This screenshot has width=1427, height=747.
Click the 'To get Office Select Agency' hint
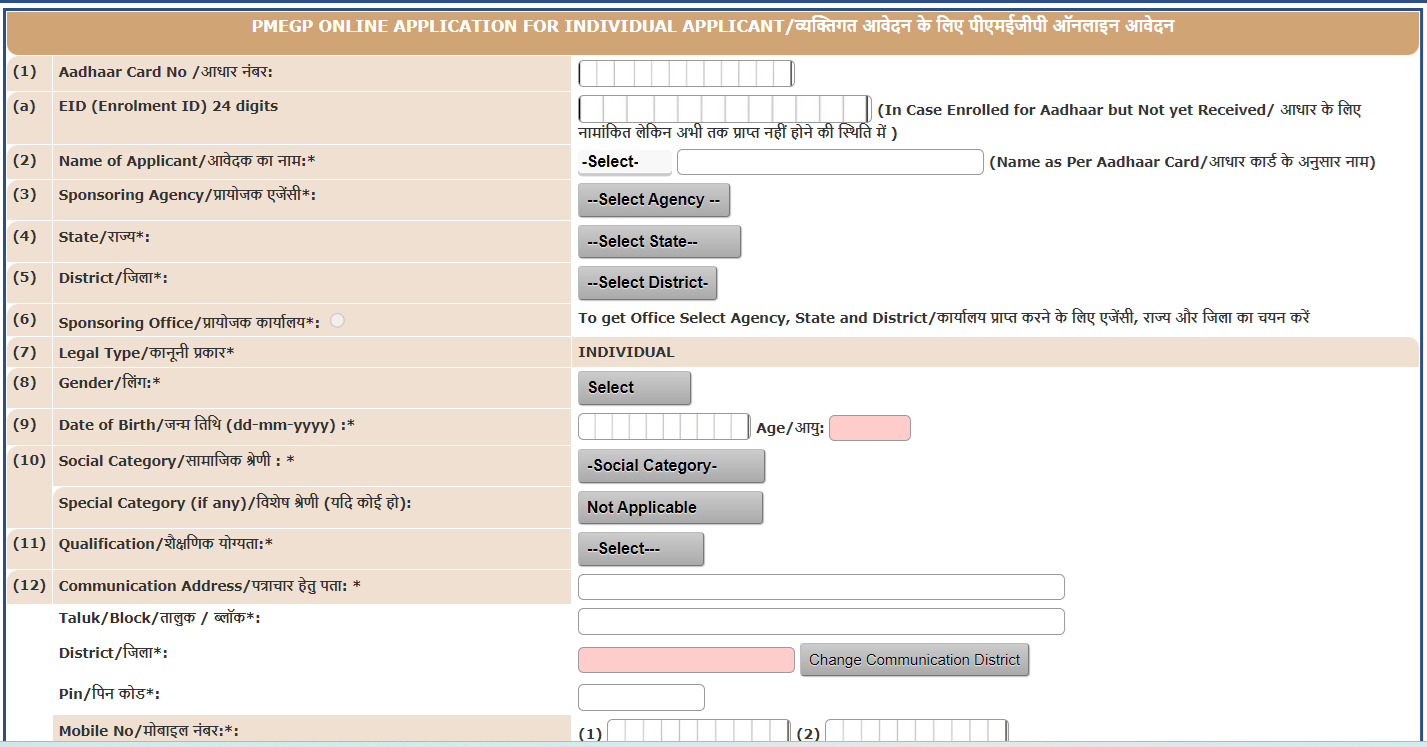click(x=944, y=318)
